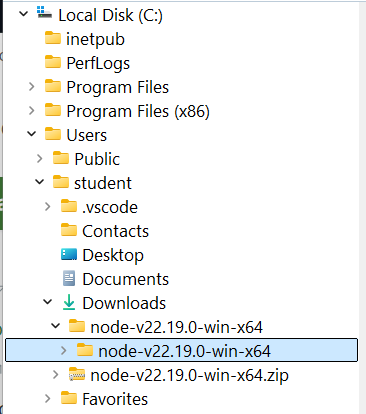Click the Documents page icon
This screenshot has height=414, width=366.
click(x=69, y=278)
